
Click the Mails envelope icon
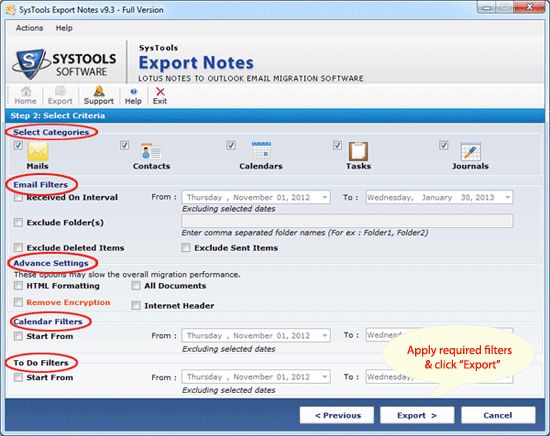[x=38, y=151]
